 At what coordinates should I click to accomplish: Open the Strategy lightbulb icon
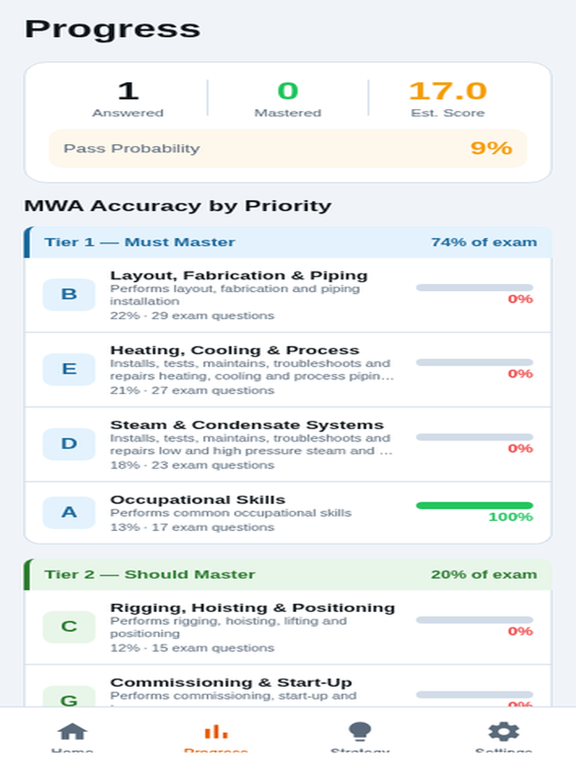(360, 732)
